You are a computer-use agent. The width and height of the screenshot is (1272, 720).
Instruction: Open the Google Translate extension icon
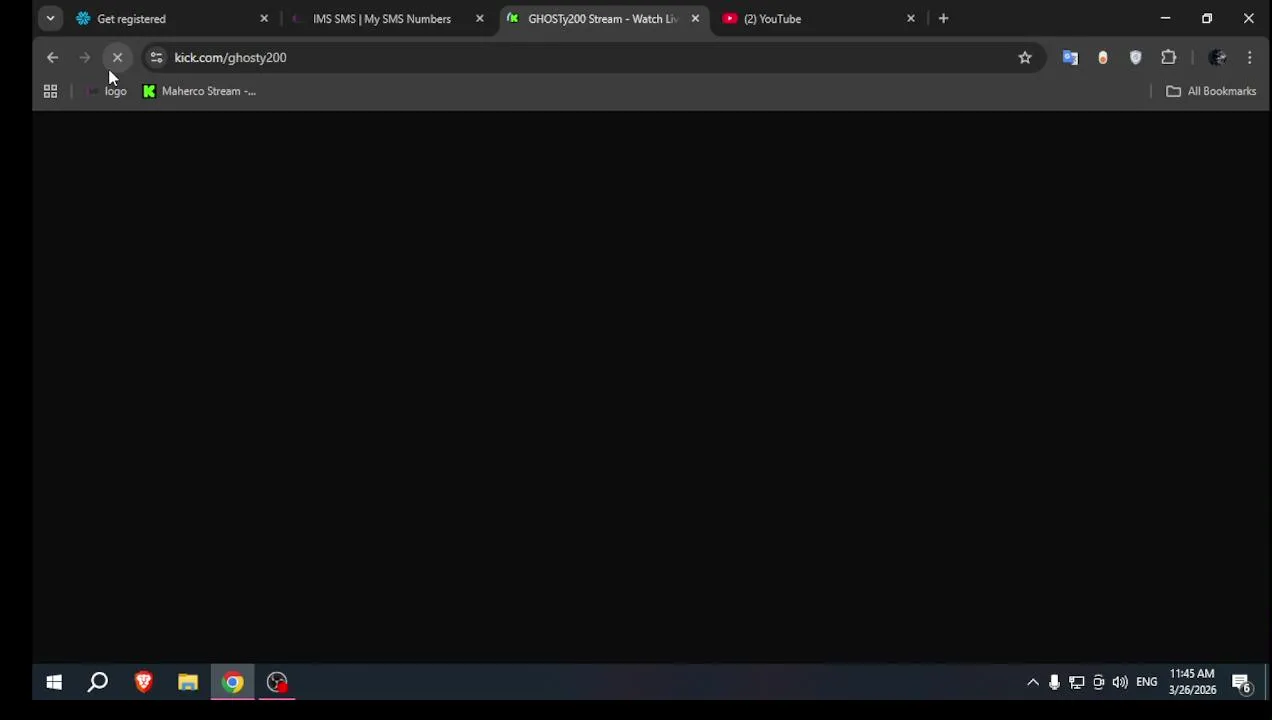coord(1070,58)
